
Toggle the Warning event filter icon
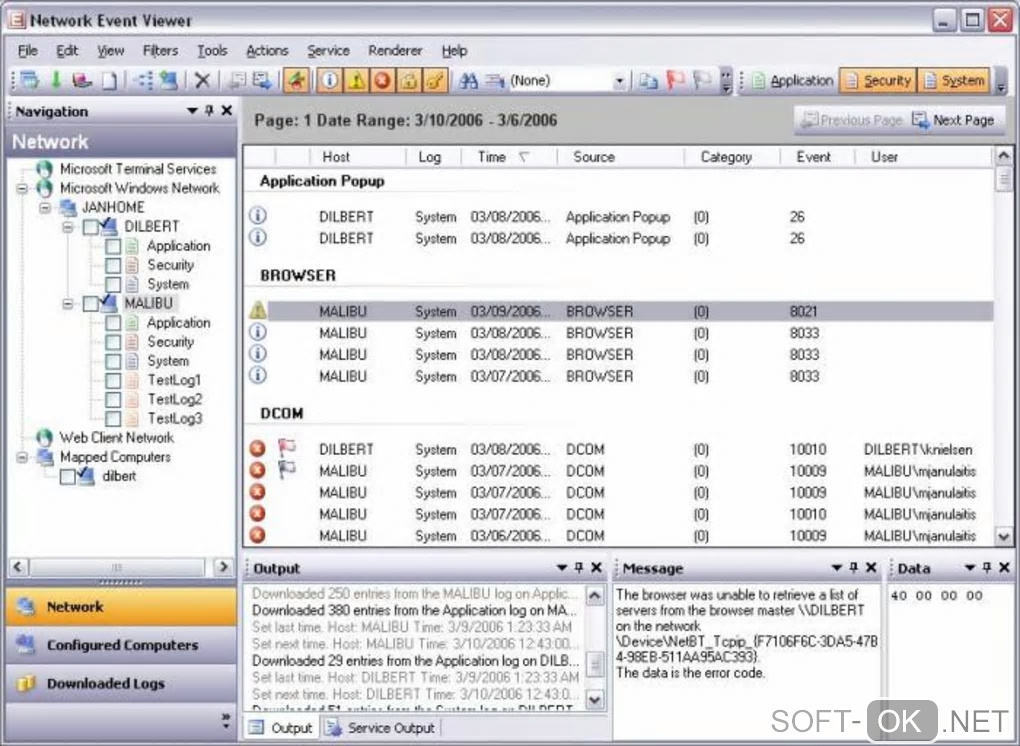point(356,81)
